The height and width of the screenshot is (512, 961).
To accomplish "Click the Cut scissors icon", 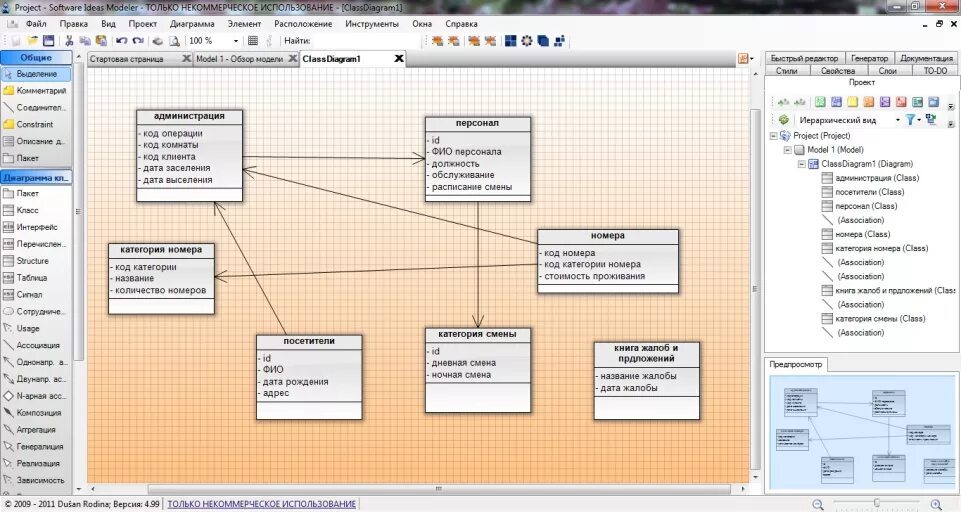I will [x=69, y=40].
